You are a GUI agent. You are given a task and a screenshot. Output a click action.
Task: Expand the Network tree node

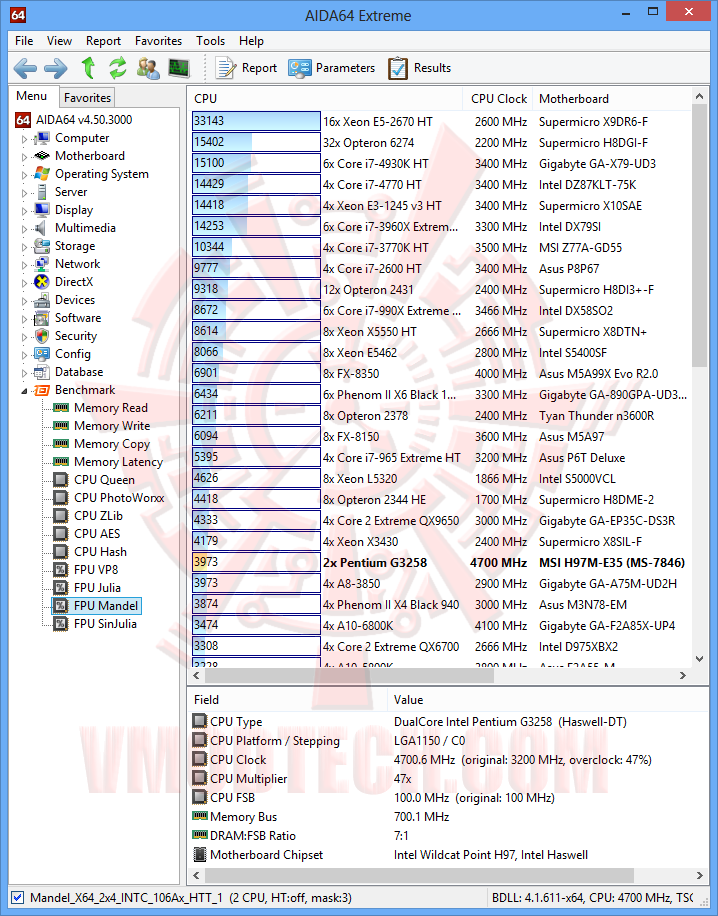point(25,265)
